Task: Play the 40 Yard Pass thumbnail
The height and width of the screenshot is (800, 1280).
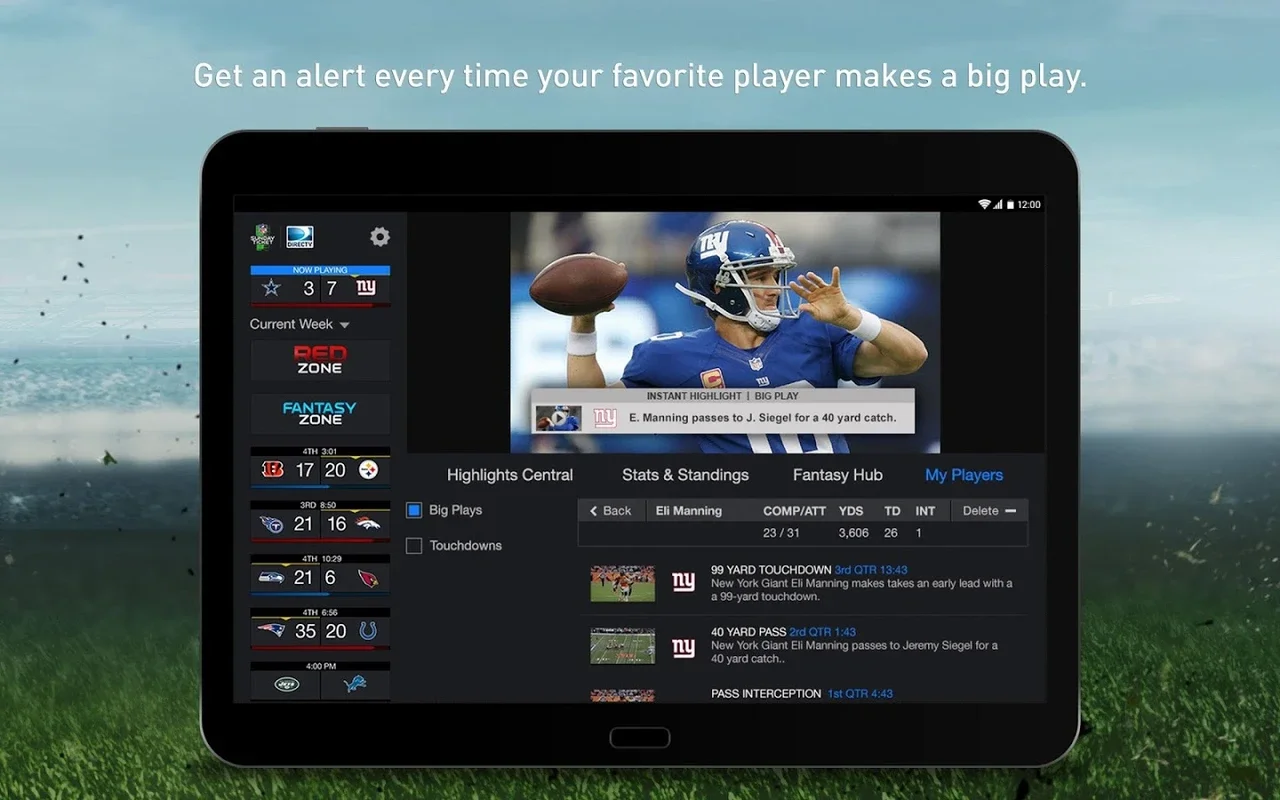Action: pos(622,646)
